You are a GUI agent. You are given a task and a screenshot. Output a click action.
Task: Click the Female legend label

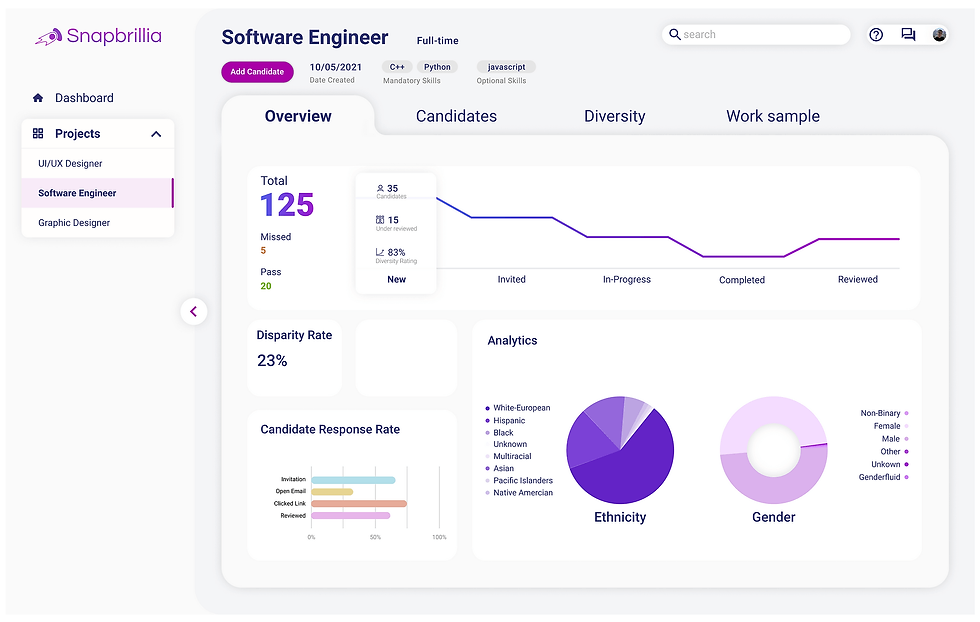pos(887,426)
